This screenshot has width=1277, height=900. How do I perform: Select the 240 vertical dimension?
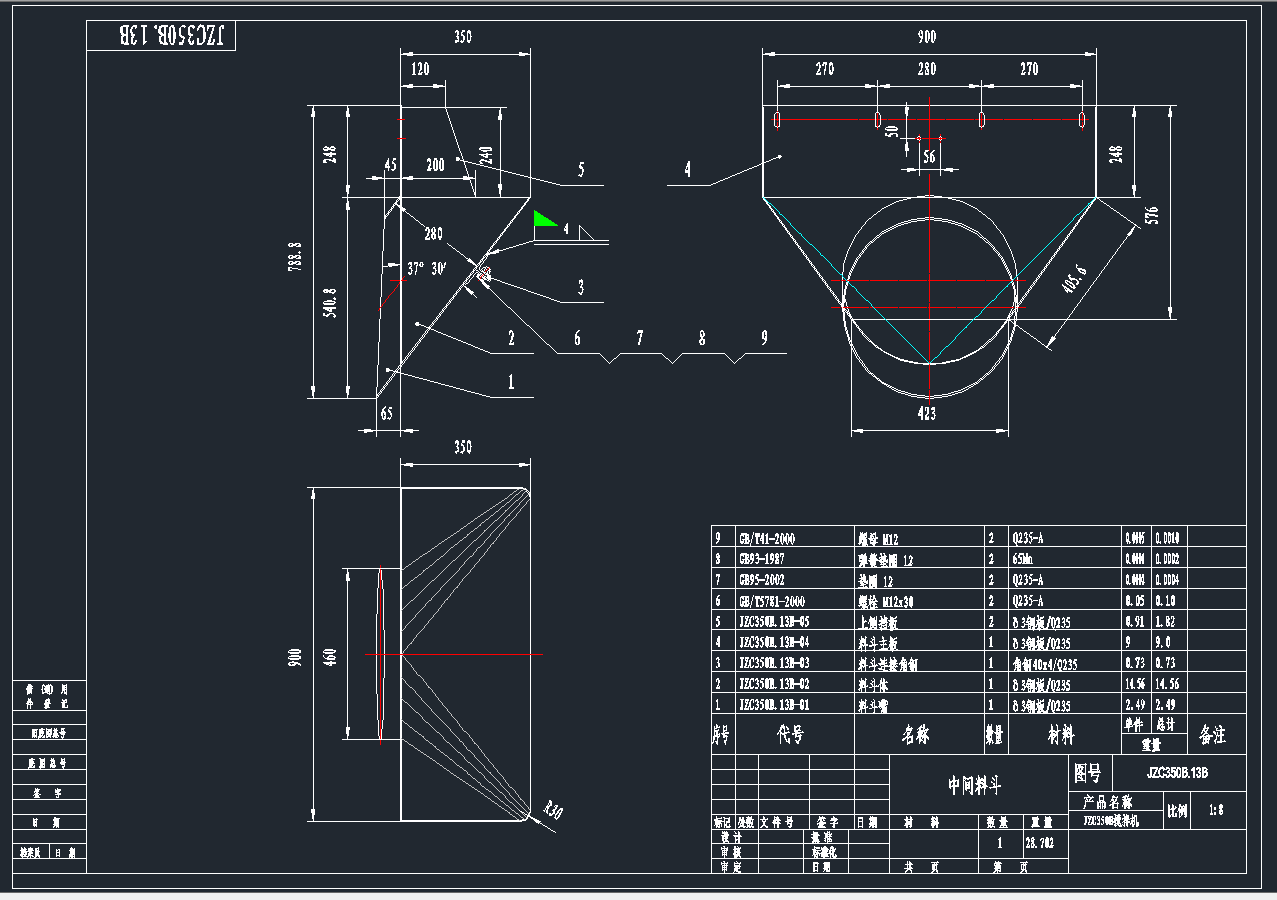pyautogui.click(x=486, y=155)
